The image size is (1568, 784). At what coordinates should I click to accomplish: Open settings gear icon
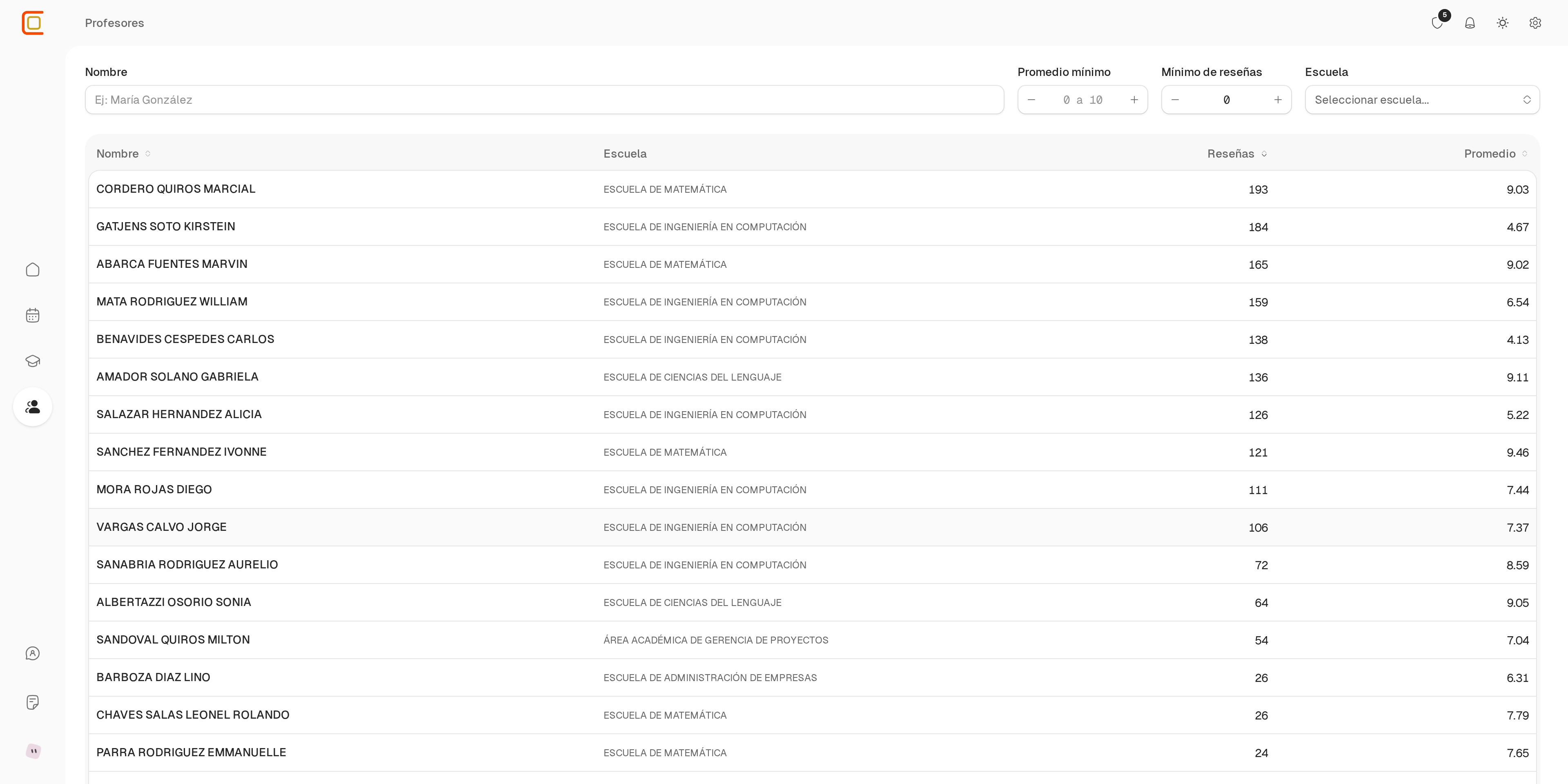coord(1535,23)
